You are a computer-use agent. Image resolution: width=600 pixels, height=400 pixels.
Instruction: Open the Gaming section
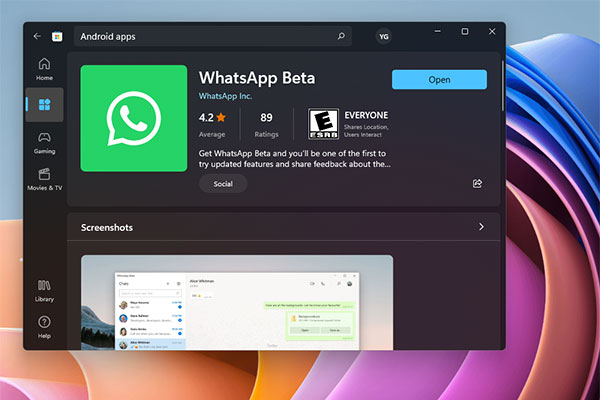pyautogui.click(x=44, y=143)
